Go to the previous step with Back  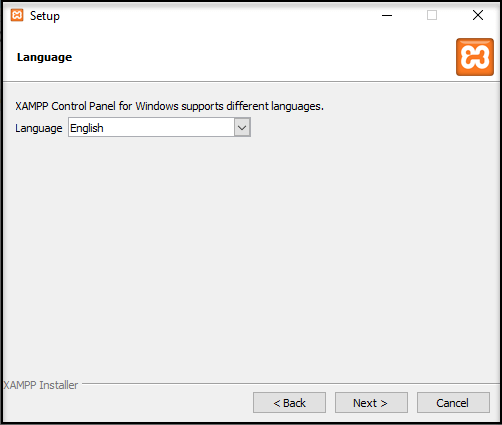[x=289, y=403]
